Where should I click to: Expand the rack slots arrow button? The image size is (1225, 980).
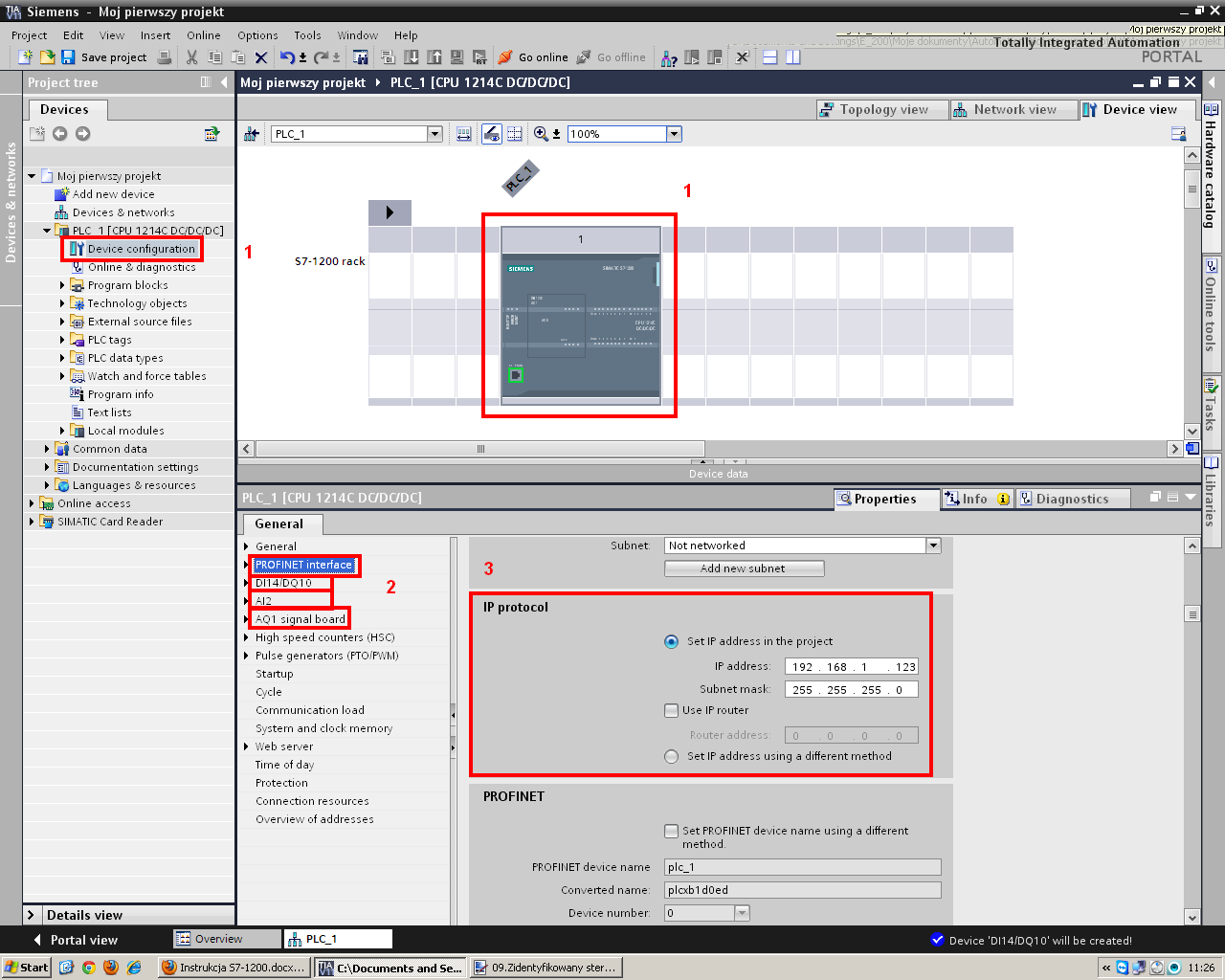click(x=390, y=212)
